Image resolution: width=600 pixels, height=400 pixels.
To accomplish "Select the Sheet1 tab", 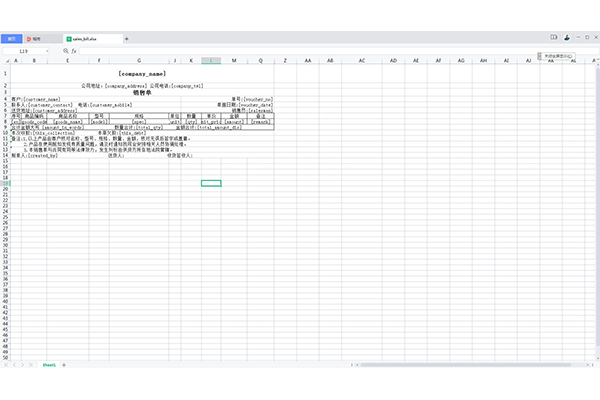I will pos(49,365).
